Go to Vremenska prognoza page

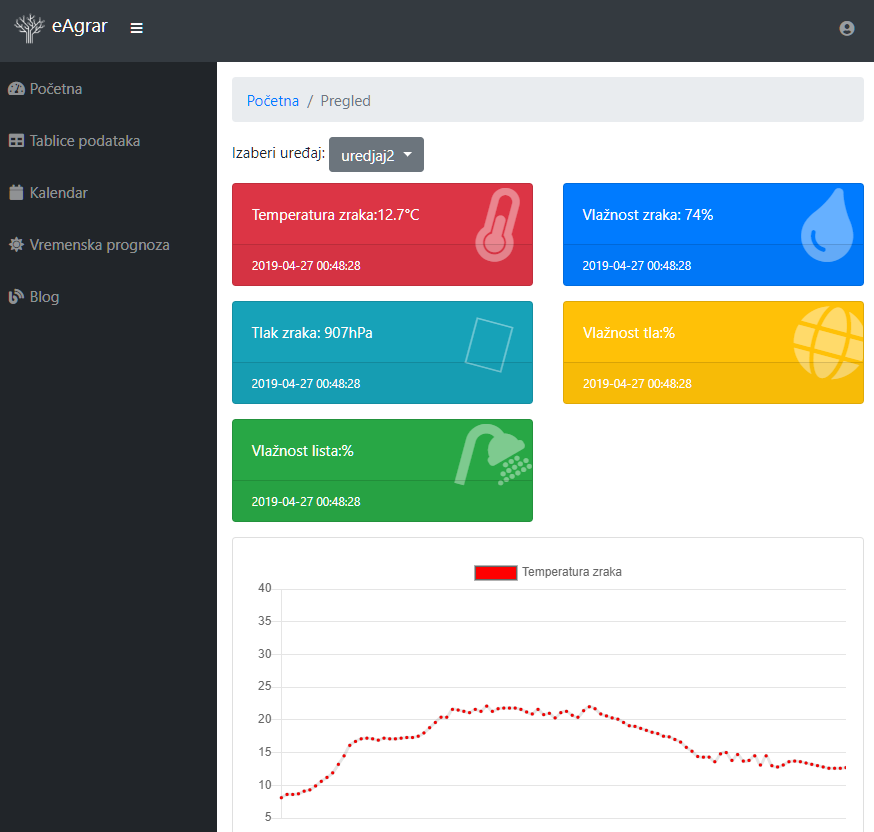pos(99,245)
